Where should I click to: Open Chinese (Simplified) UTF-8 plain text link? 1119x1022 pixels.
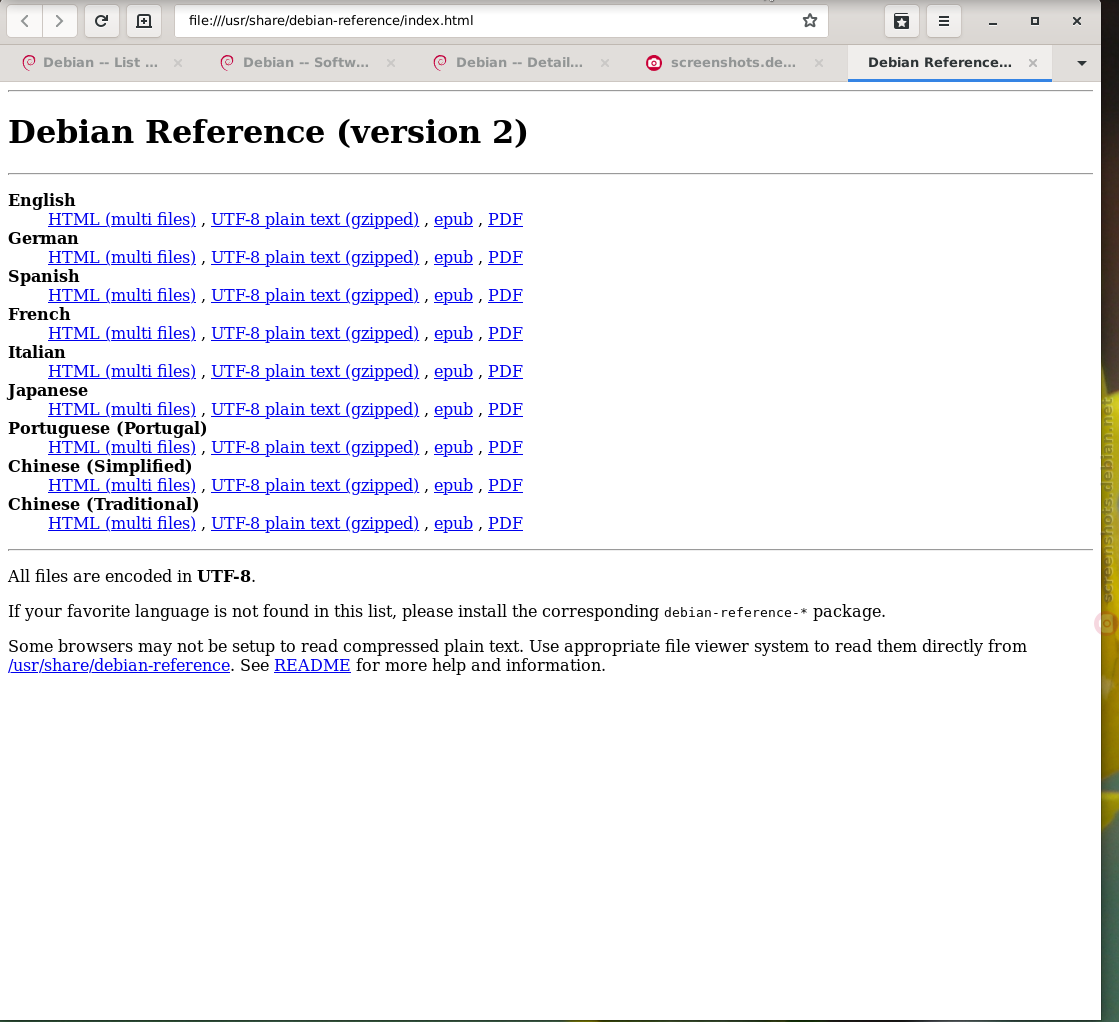315,485
